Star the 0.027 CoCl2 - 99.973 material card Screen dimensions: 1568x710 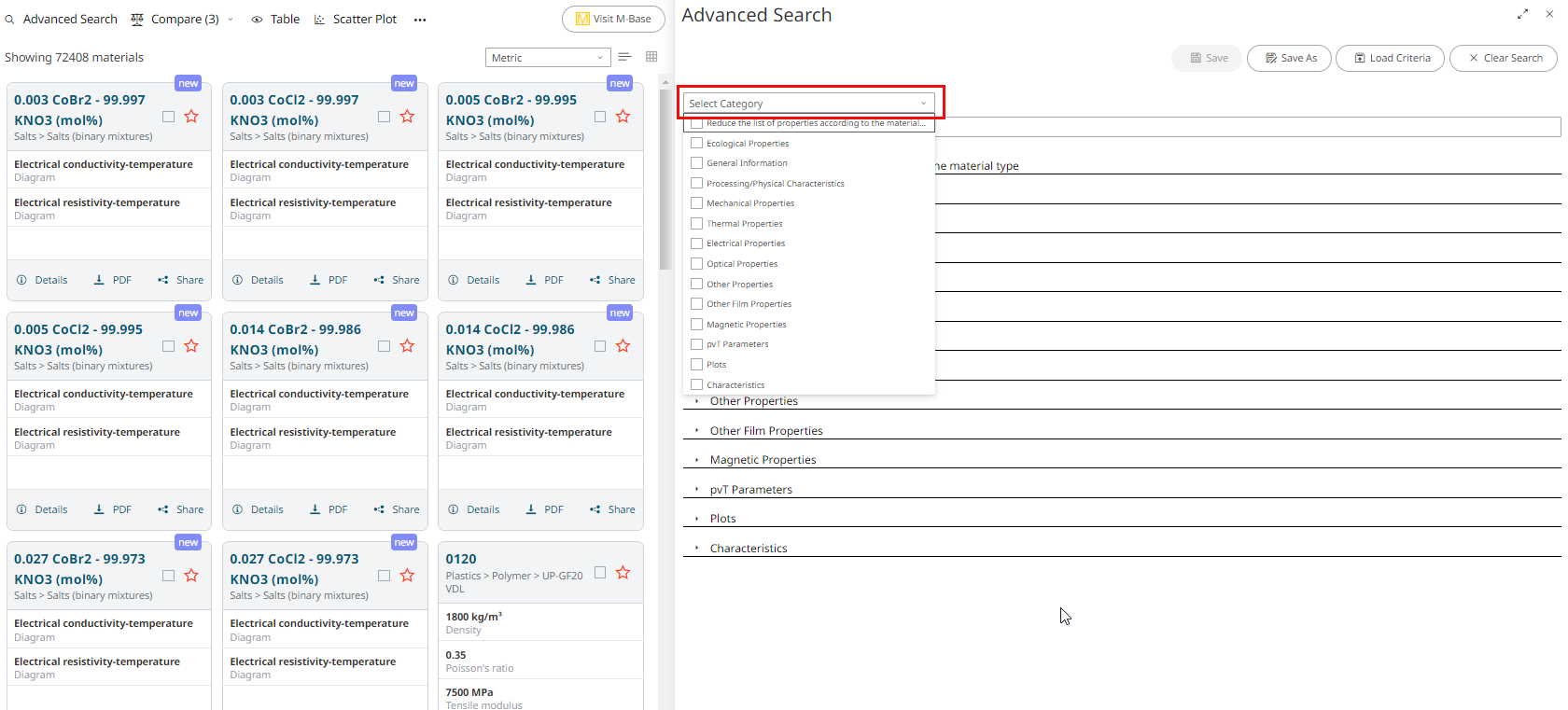click(407, 576)
